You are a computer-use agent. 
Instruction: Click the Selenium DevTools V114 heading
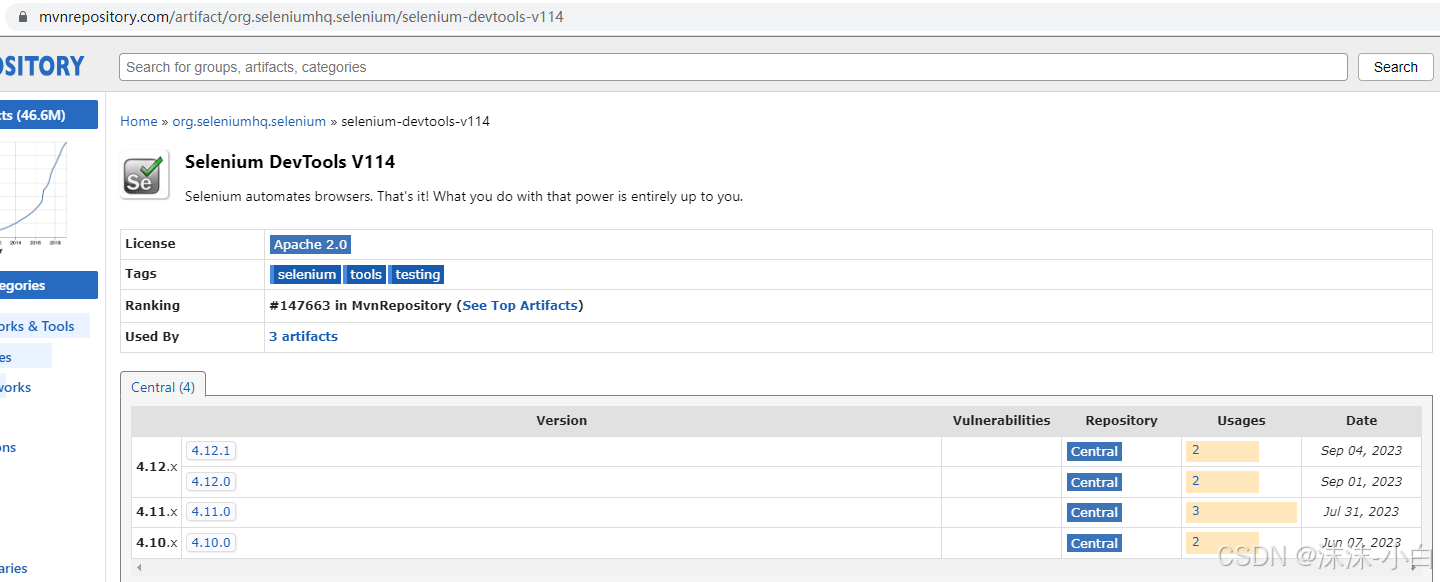pyautogui.click(x=290, y=162)
